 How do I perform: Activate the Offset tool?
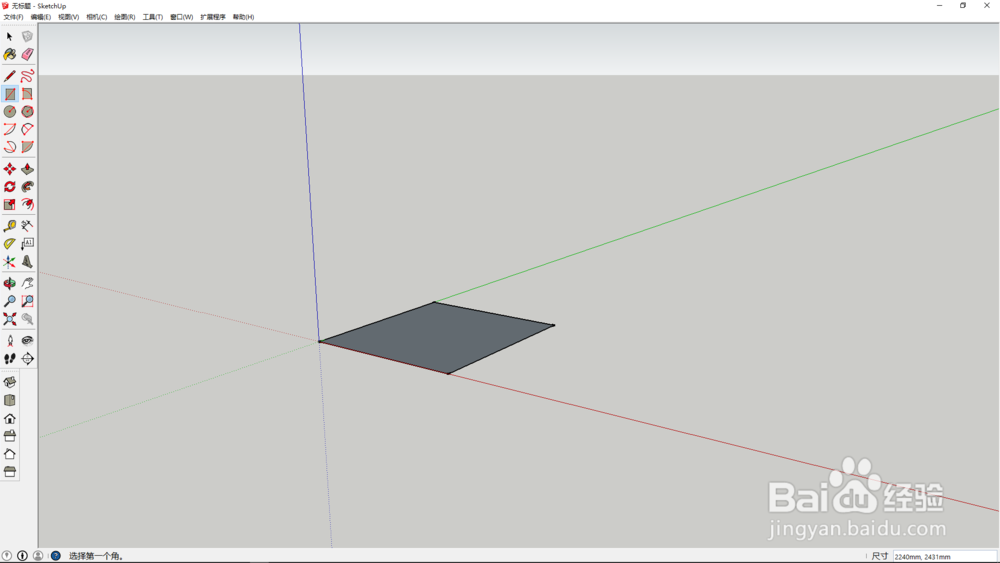pos(27,205)
